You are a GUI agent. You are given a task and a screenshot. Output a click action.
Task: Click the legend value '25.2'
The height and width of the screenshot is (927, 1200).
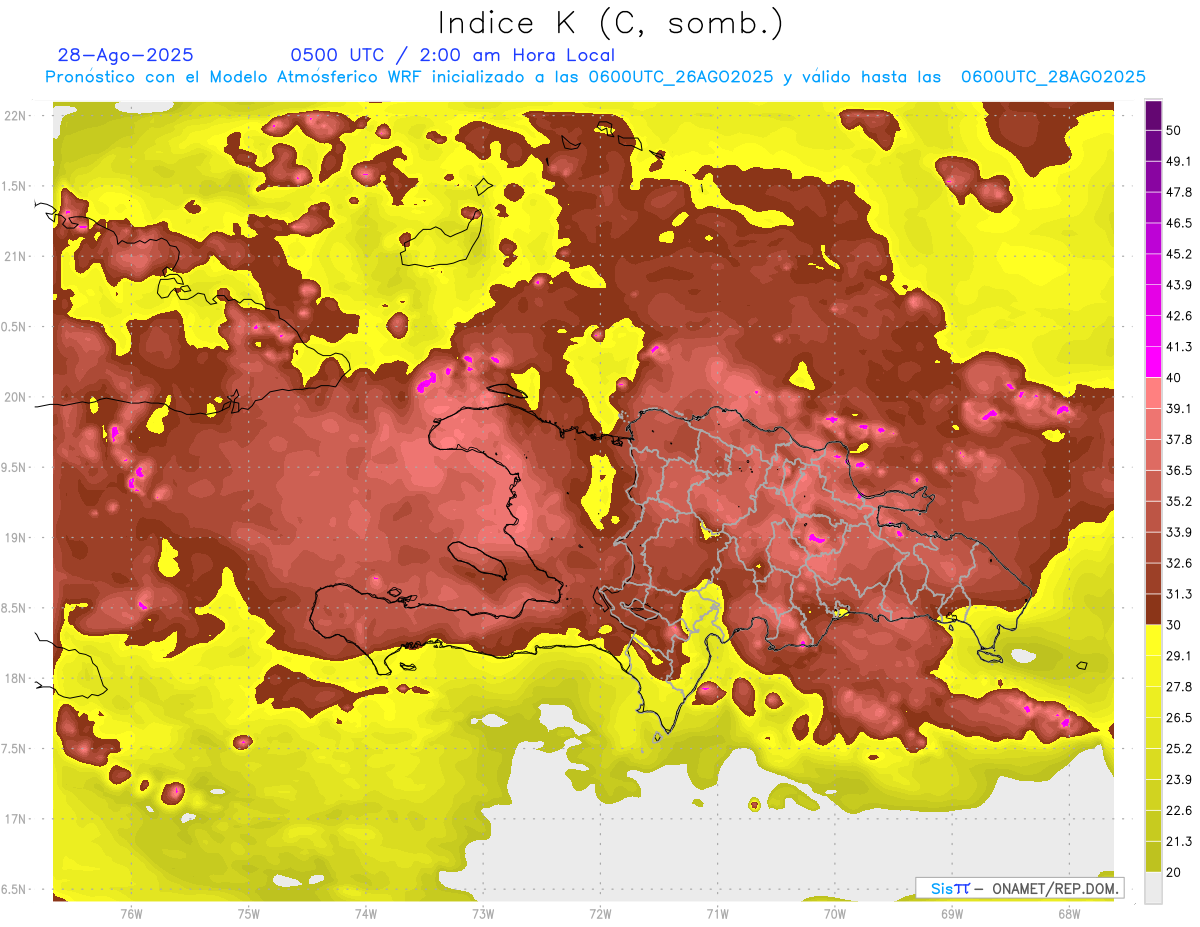pos(1178,749)
